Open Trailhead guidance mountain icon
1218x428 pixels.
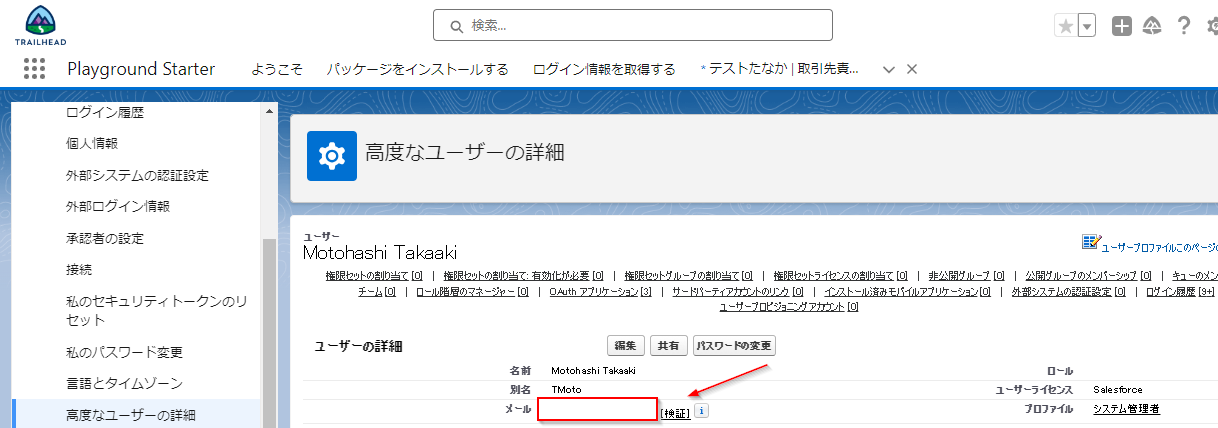point(1152,26)
